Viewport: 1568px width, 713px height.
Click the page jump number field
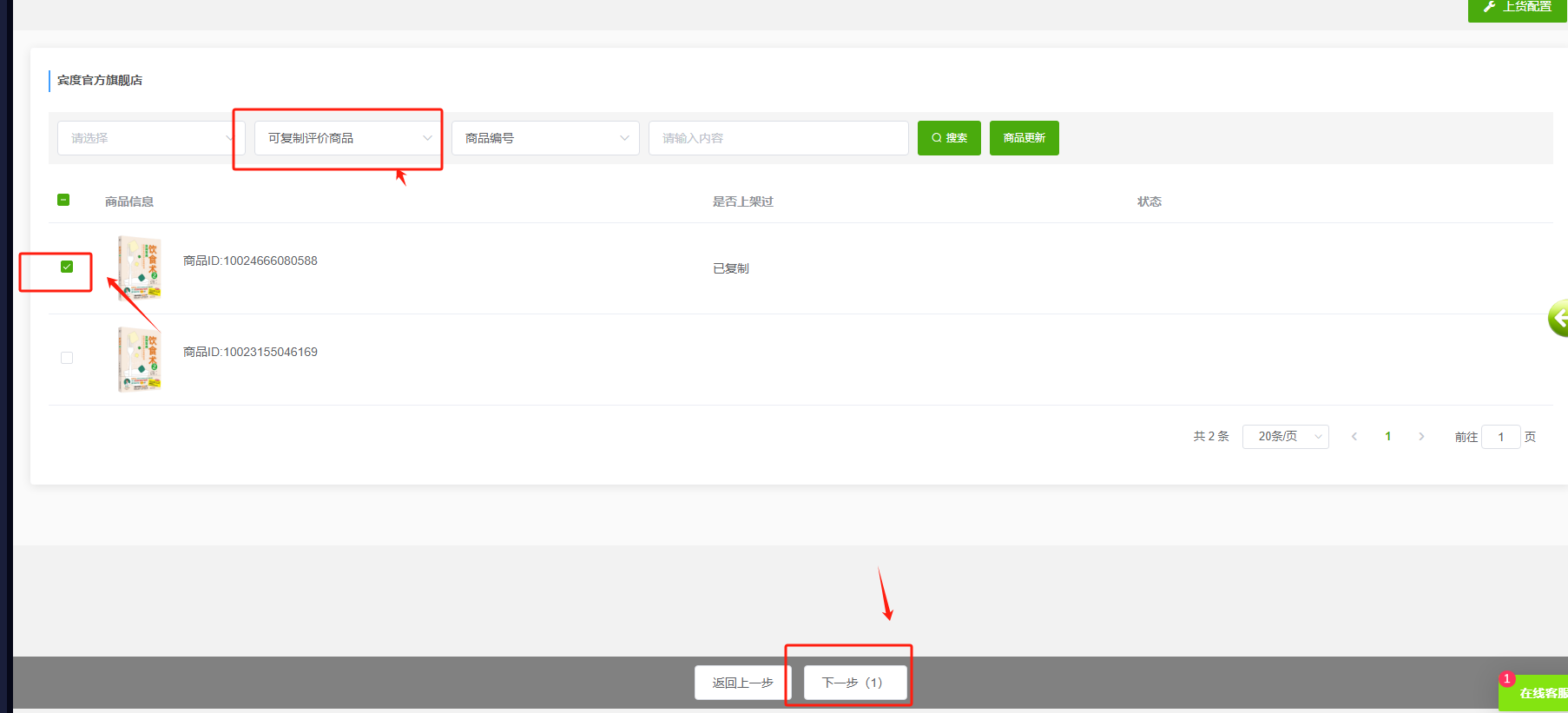pyautogui.click(x=1500, y=437)
